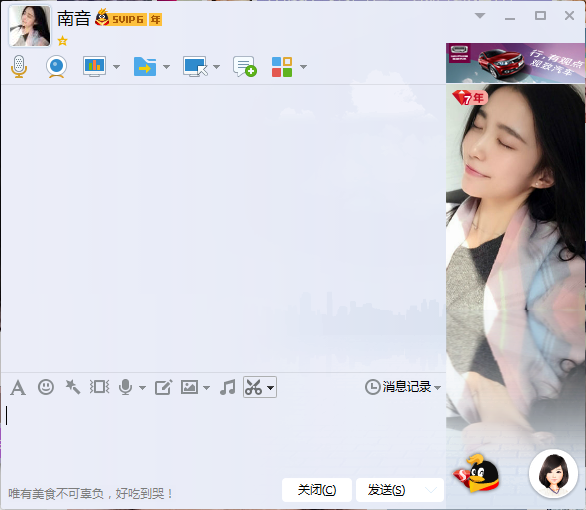Click the red diamond 7年 badge
Screen dimensions: 586x510
469,98
